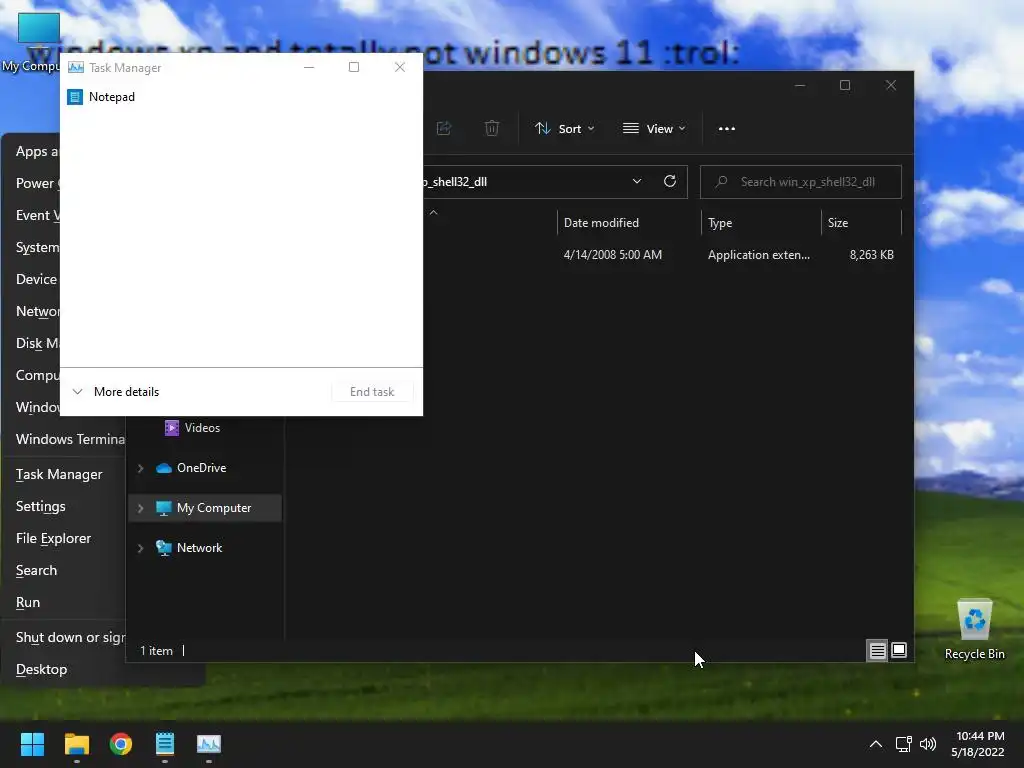Viewport: 1024px width, 768px height.
Task: Launch Chrome from taskbar
Action: (121, 744)
